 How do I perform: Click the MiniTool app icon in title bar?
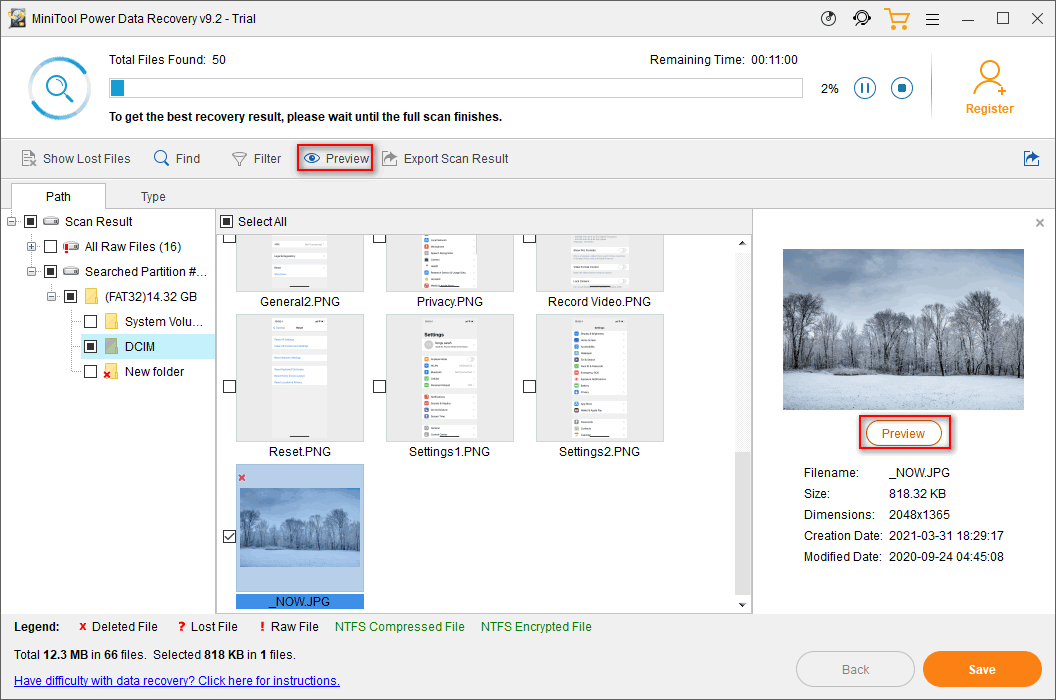17,18
